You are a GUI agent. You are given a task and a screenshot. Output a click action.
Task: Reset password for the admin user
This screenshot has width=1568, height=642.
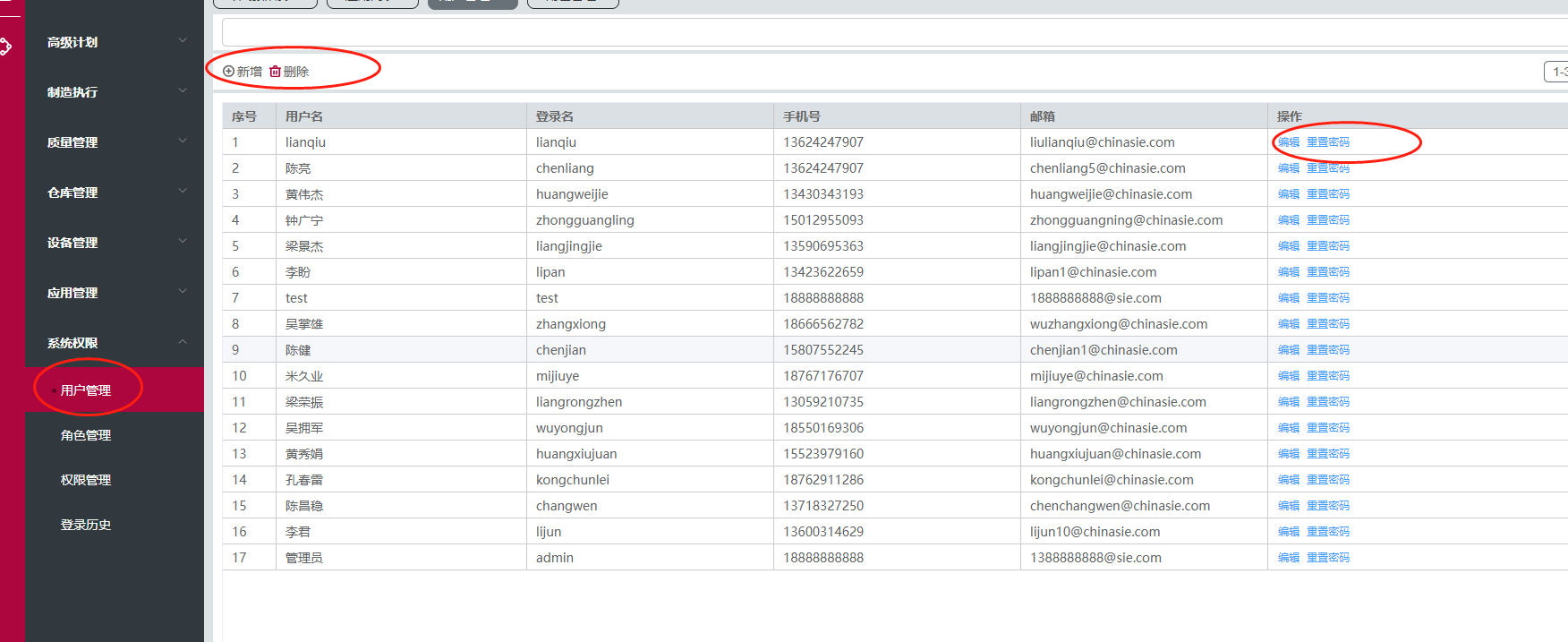pos(1327,558)
